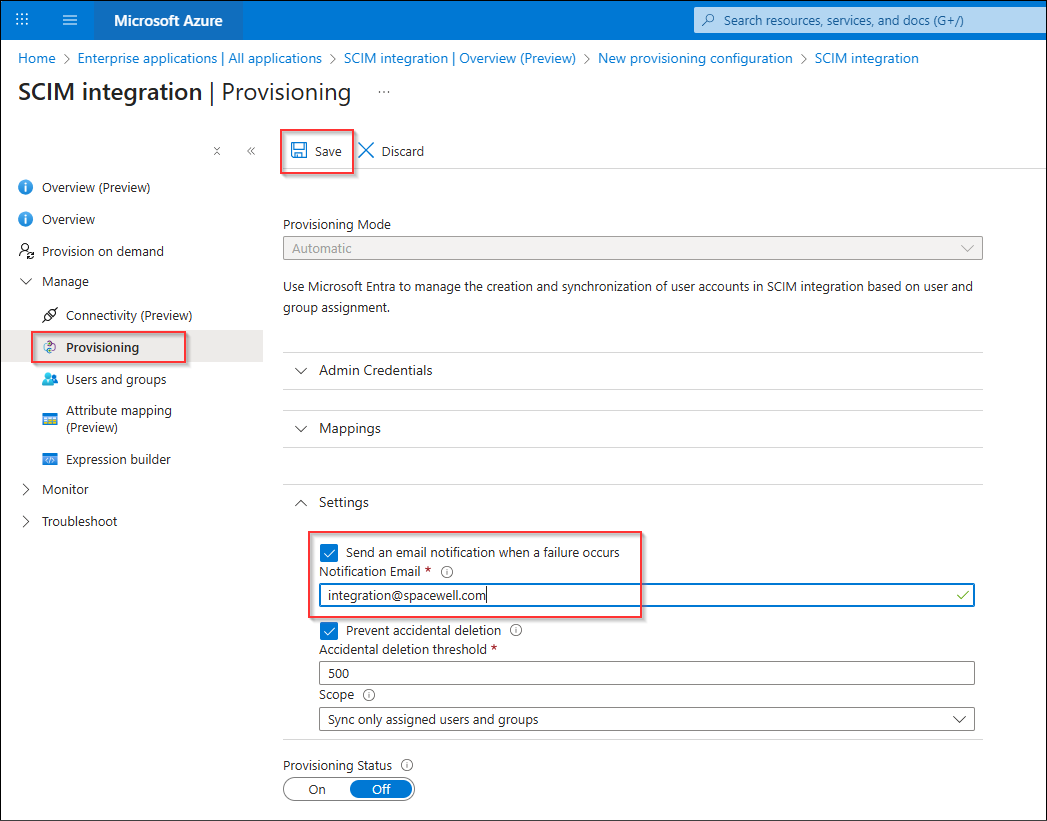
Task: Expand the Admin Credentials section
Action: tap(632, 370)
